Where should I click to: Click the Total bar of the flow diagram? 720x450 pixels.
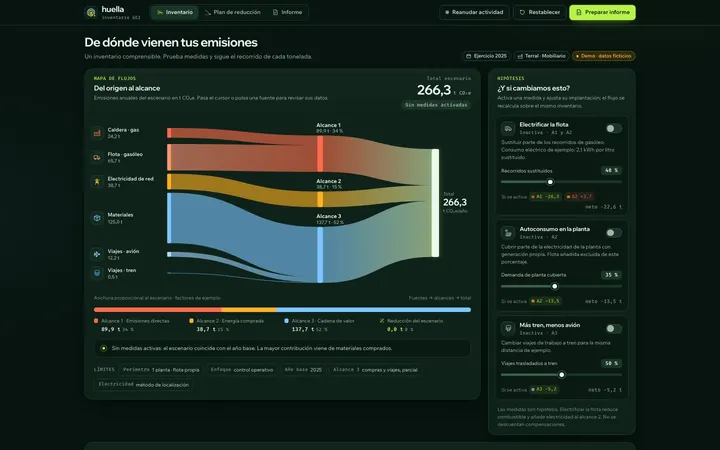[x=435, y=203]
